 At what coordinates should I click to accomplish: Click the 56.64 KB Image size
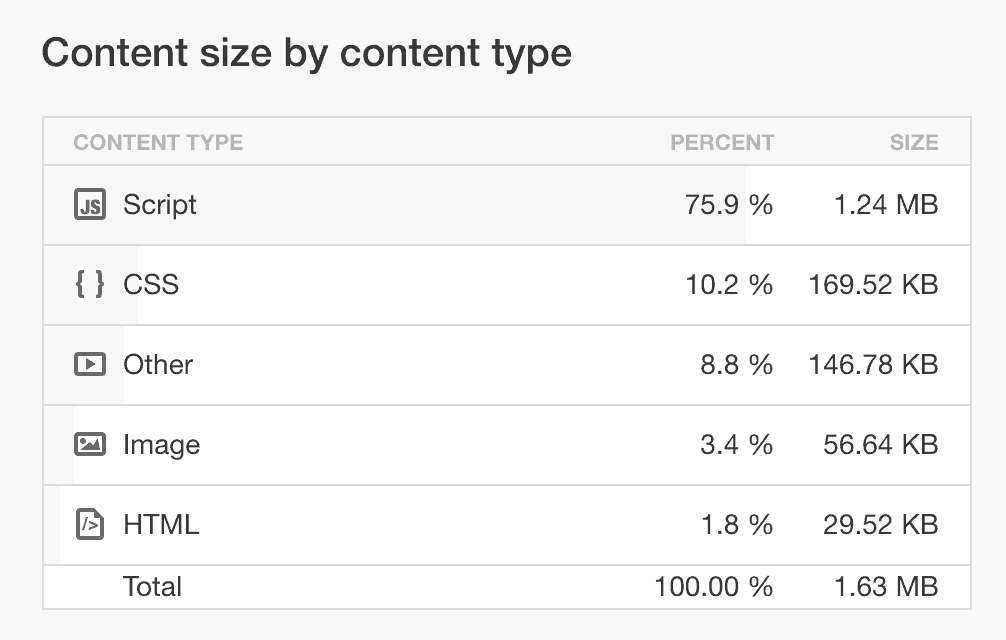pyautogui.click(x=880, y=444)
